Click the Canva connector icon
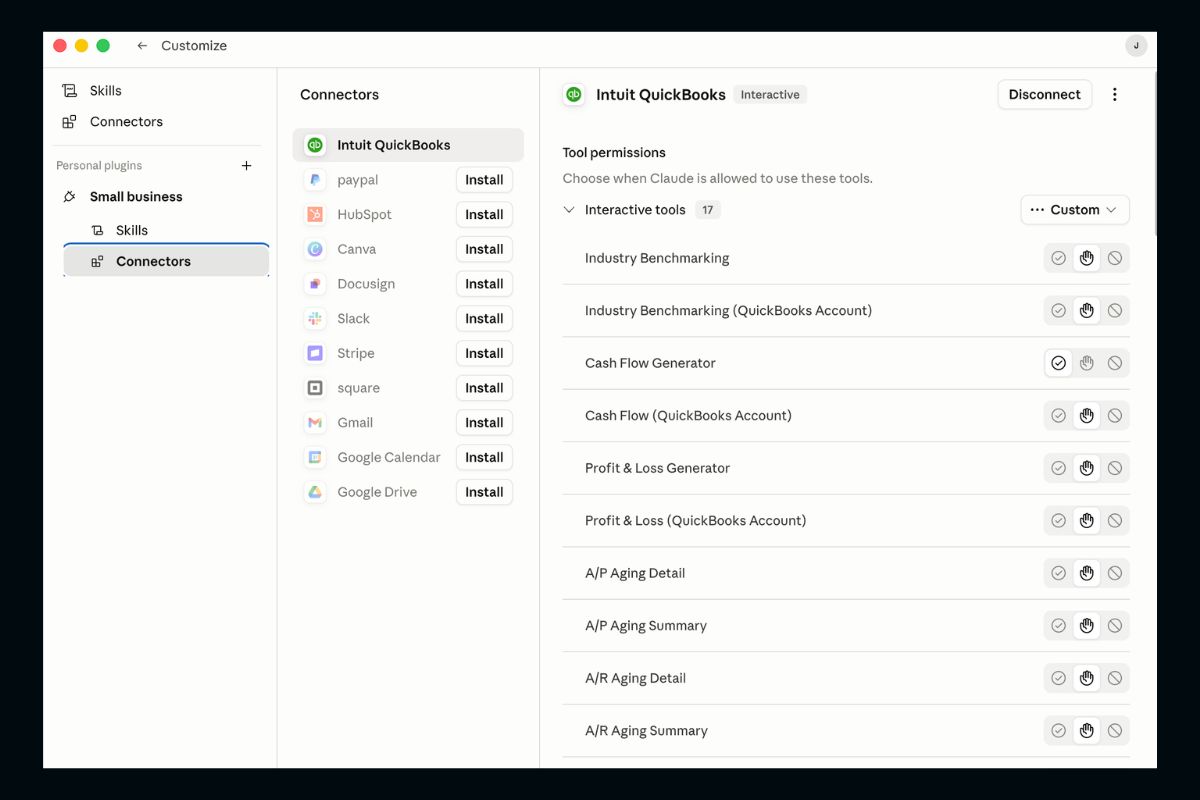The height and width of the screenshot is (800, 1200). click(x=315, y=249)
